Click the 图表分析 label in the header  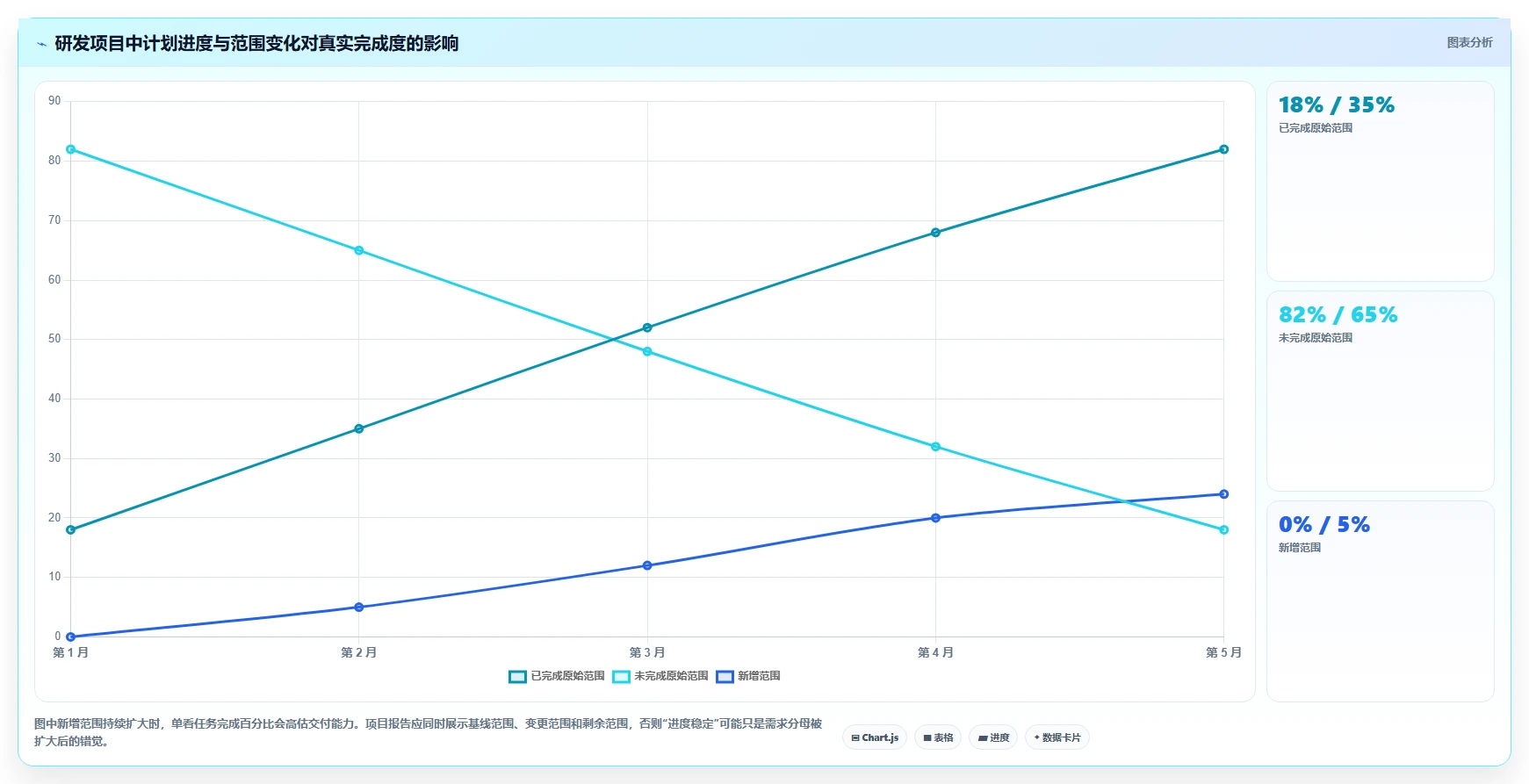pos(1469,42)
